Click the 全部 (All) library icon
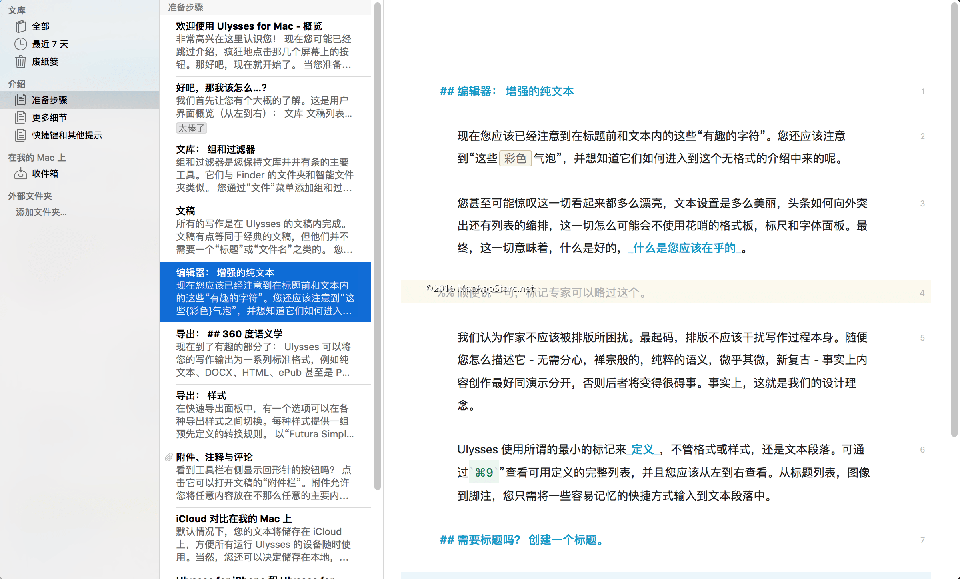 [21, 26]
